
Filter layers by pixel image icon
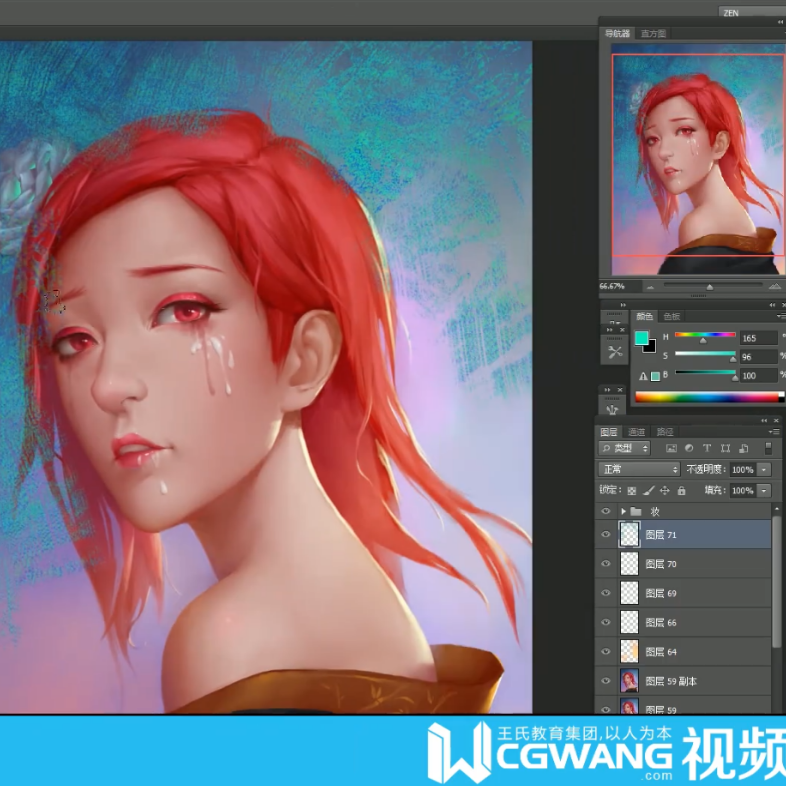(671, 448)
